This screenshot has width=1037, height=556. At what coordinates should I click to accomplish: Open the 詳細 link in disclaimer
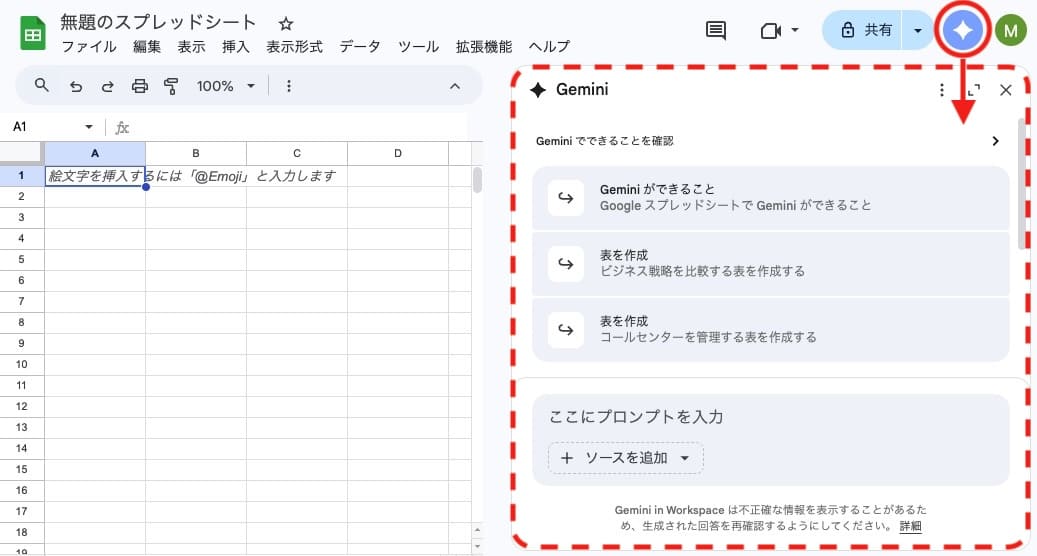(x=910, y=526)
